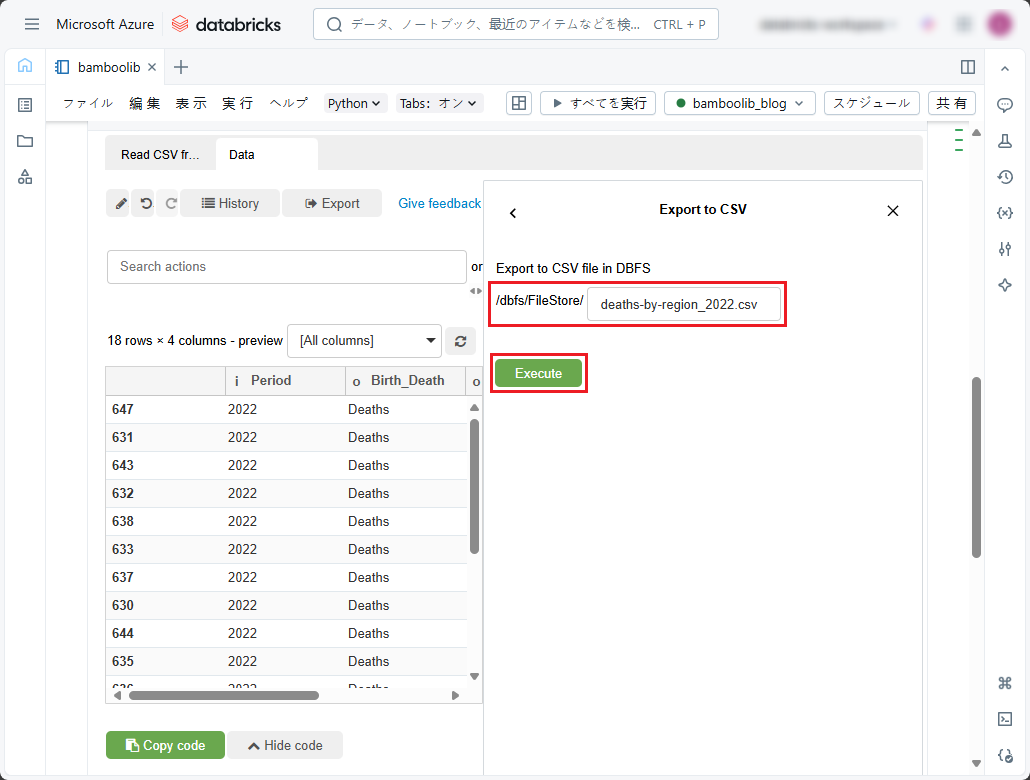The height and width of the screenshot is (780, 1030).
Task: Open the variables {x} icon
Action: click(x=1005, y=213)
